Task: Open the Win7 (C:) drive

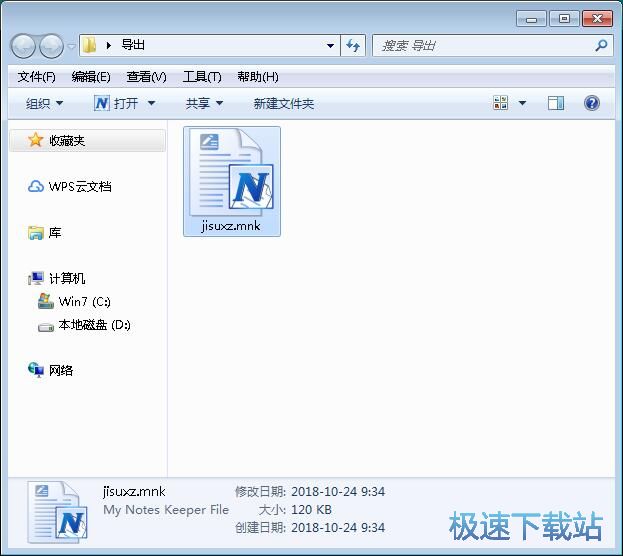Action: coord(85,302)
